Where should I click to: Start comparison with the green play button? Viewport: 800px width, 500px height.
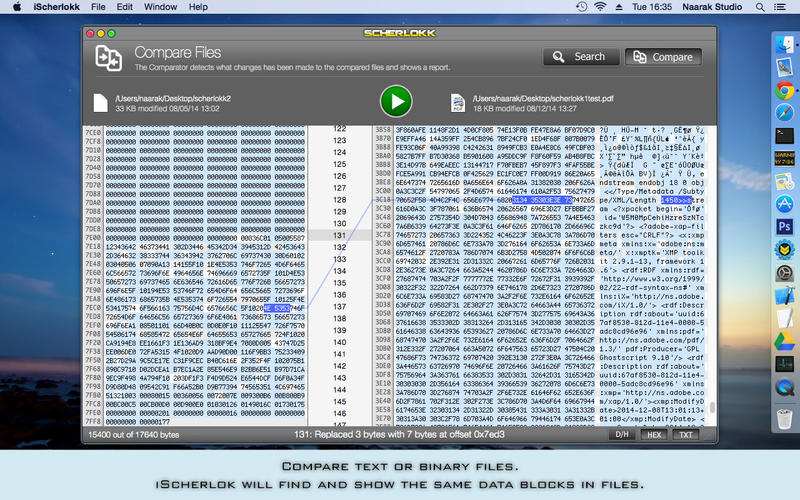click(396, 102)
